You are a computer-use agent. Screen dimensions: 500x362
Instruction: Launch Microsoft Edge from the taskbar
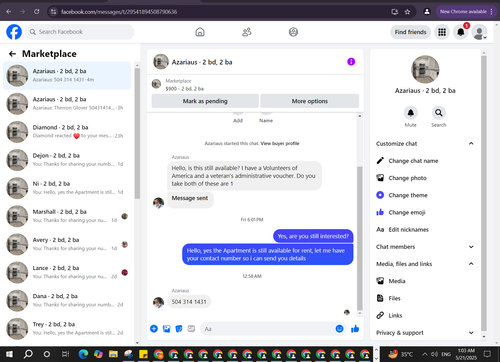pos(83,354)
